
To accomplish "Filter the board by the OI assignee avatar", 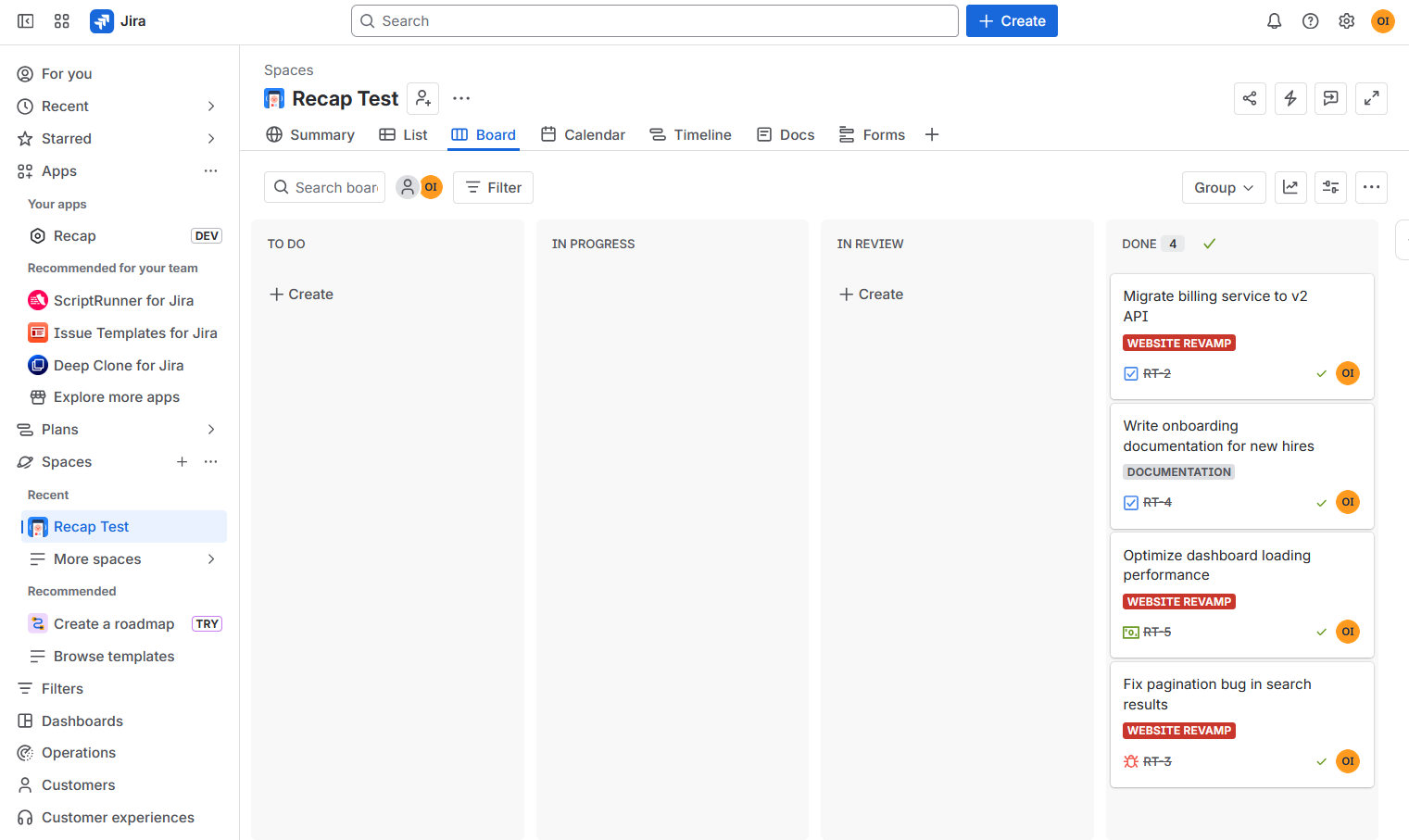I will pyautogui.click(x=431, y=187).
